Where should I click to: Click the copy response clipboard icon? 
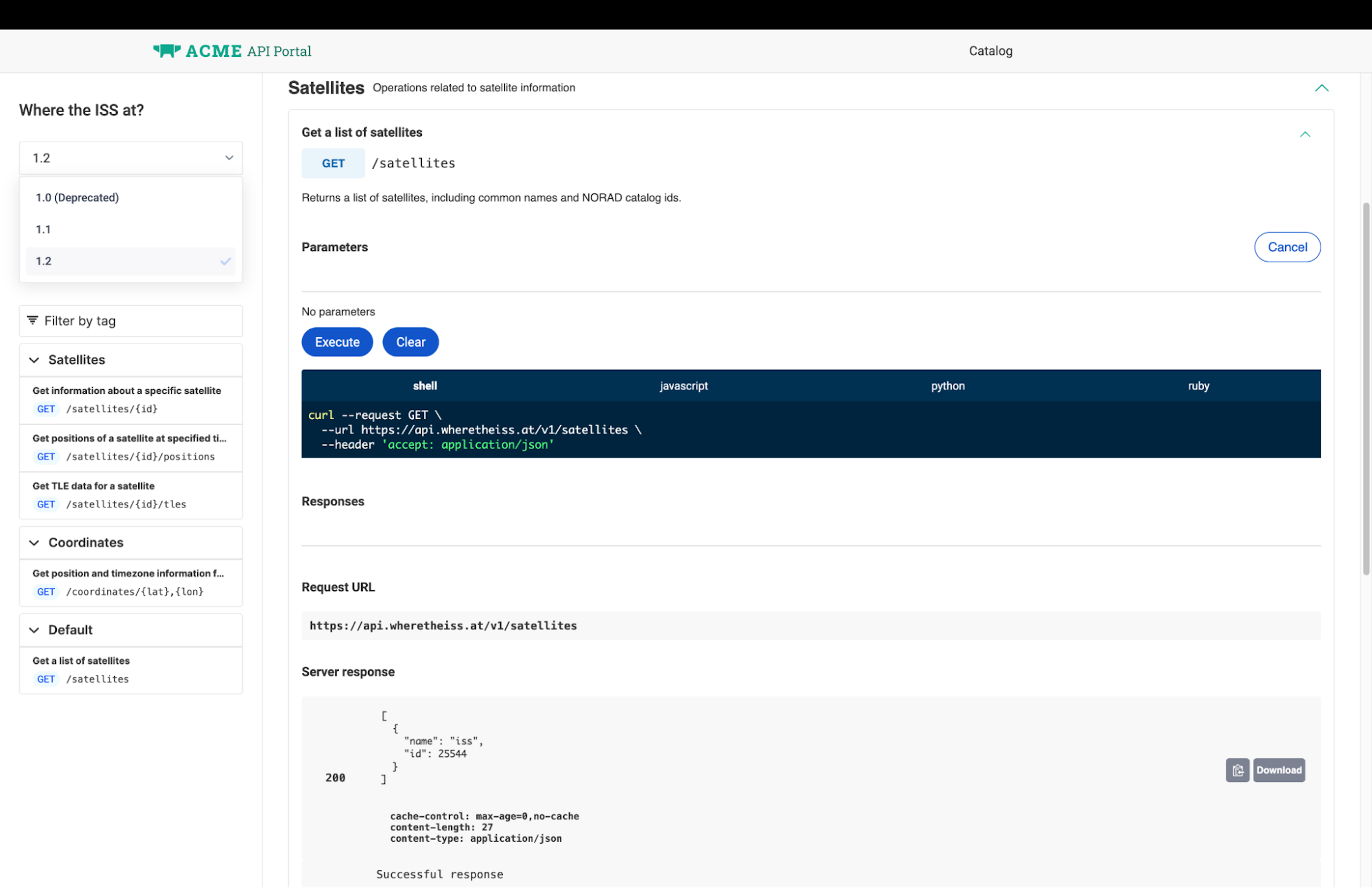click(x=1236, y=770)
